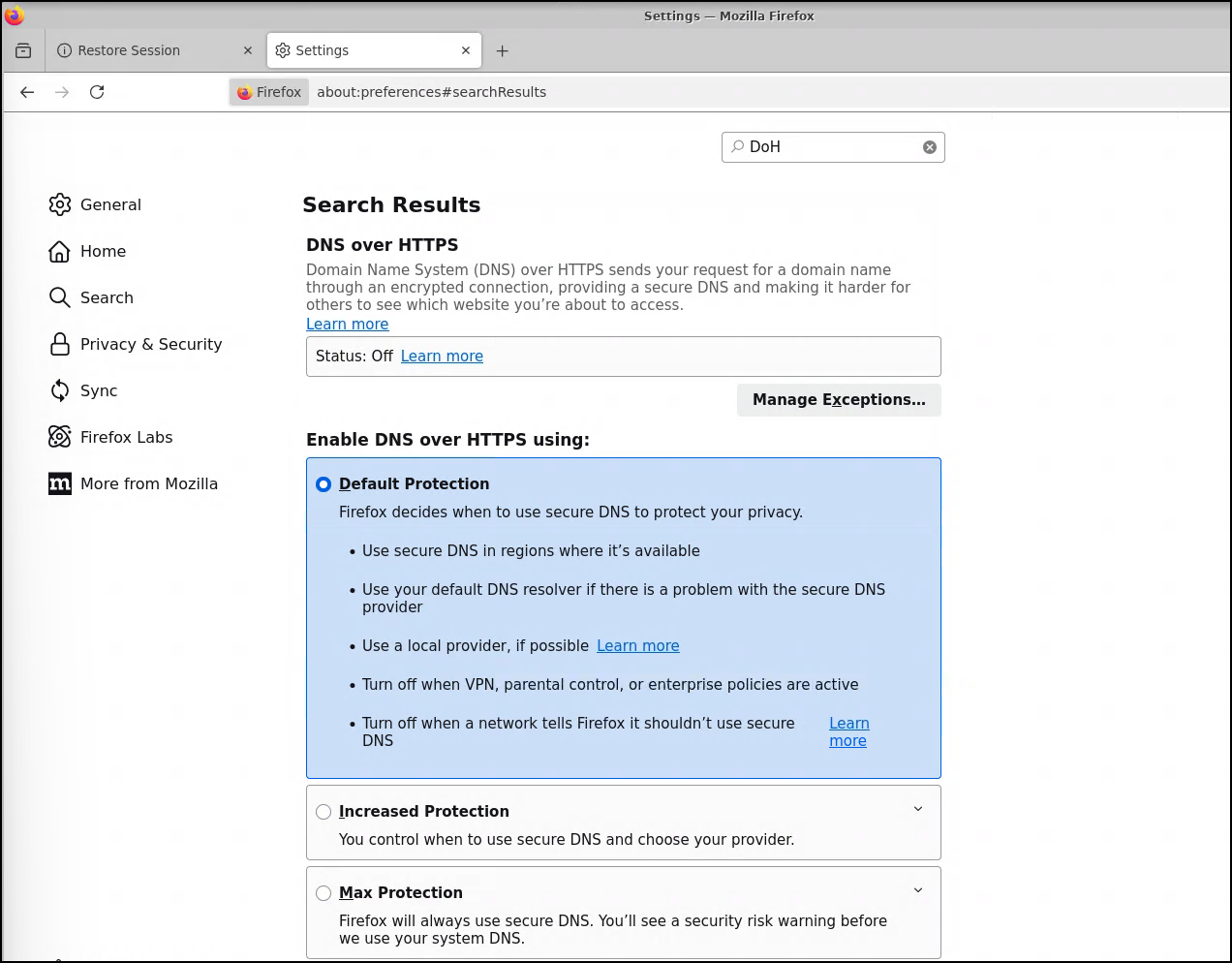
Task: Click 'Firefox decides when to use secure DNS' text
Action: pos(570,513)
